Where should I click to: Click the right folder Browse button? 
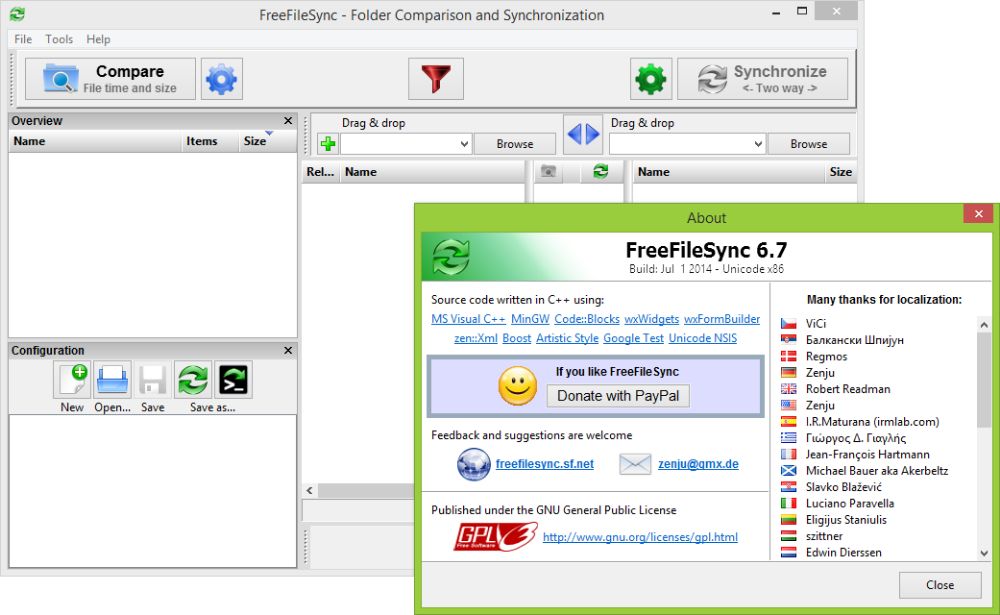pos(809,144)
